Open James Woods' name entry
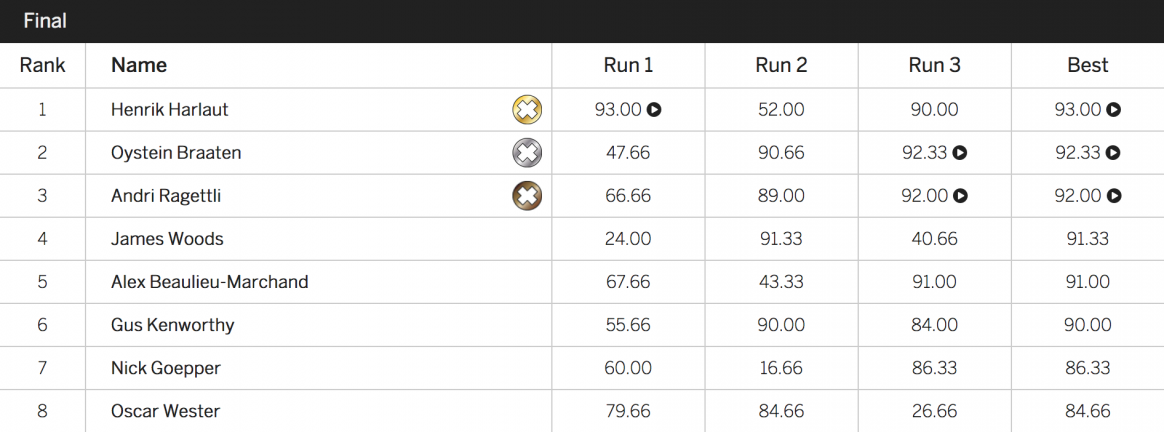The width and height of the screenshot is (1164, 432). click(167, 239)
